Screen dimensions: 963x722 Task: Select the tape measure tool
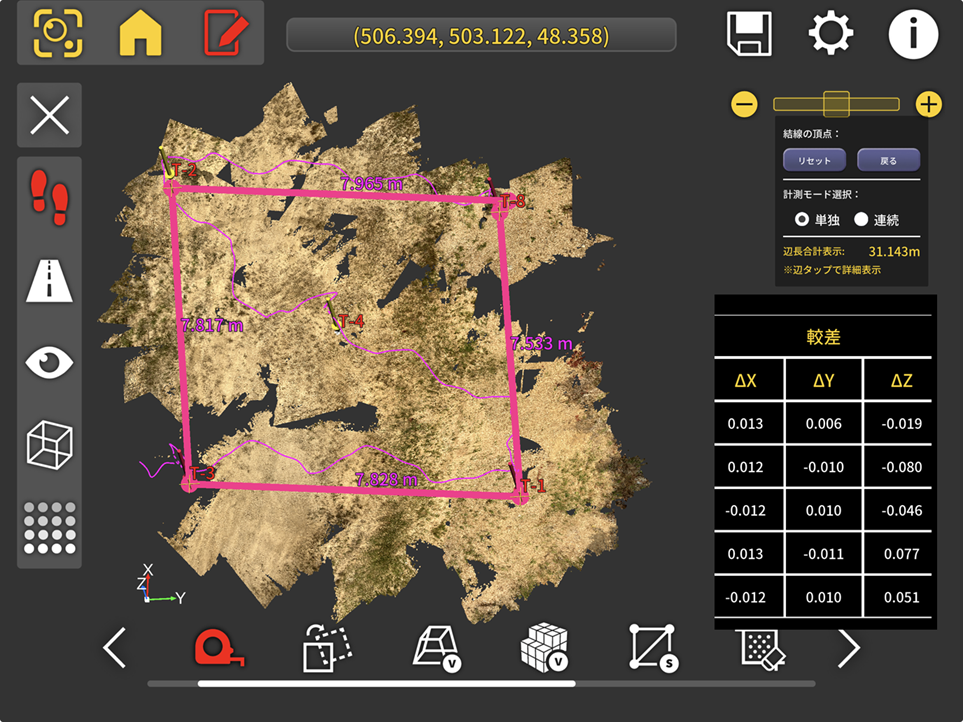pos(219,648)
